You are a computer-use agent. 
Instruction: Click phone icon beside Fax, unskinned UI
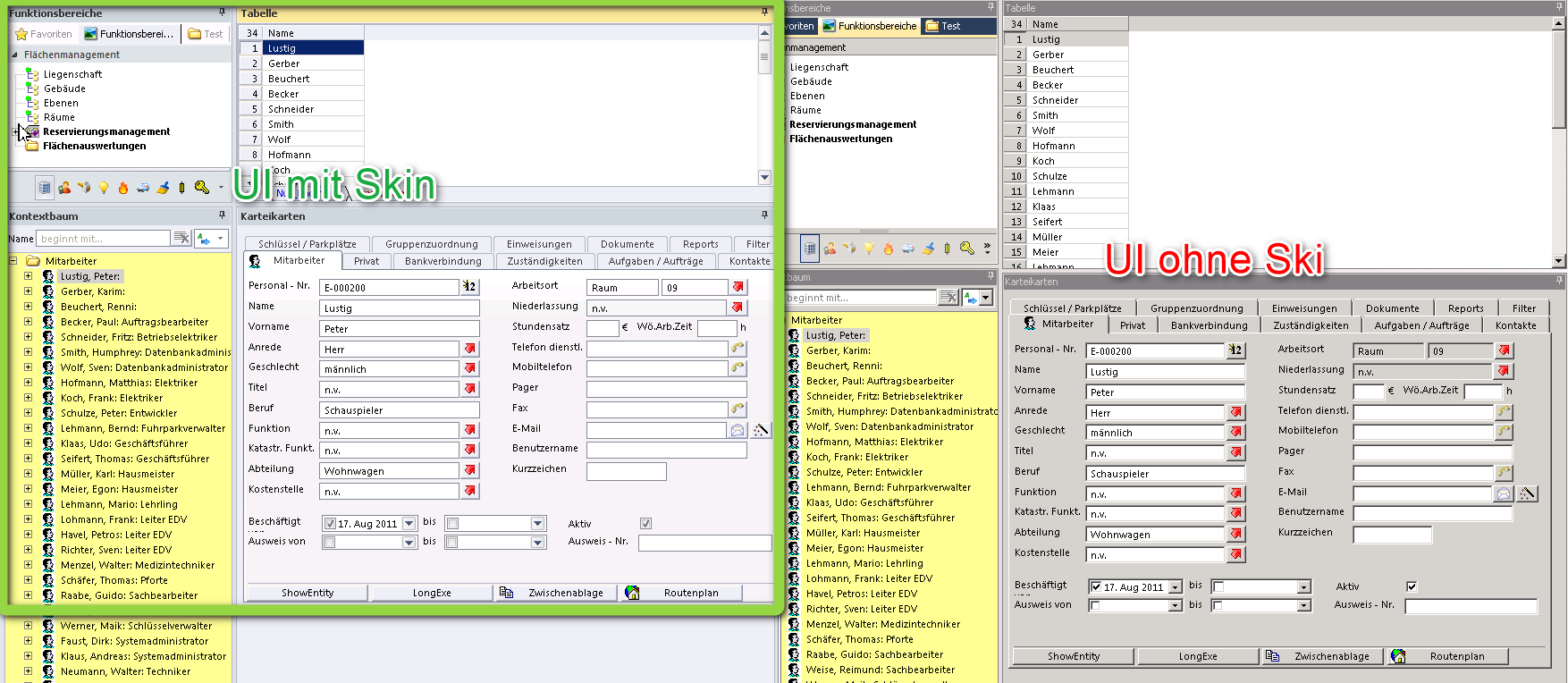pyautogui.click(x=1504, y=472)
